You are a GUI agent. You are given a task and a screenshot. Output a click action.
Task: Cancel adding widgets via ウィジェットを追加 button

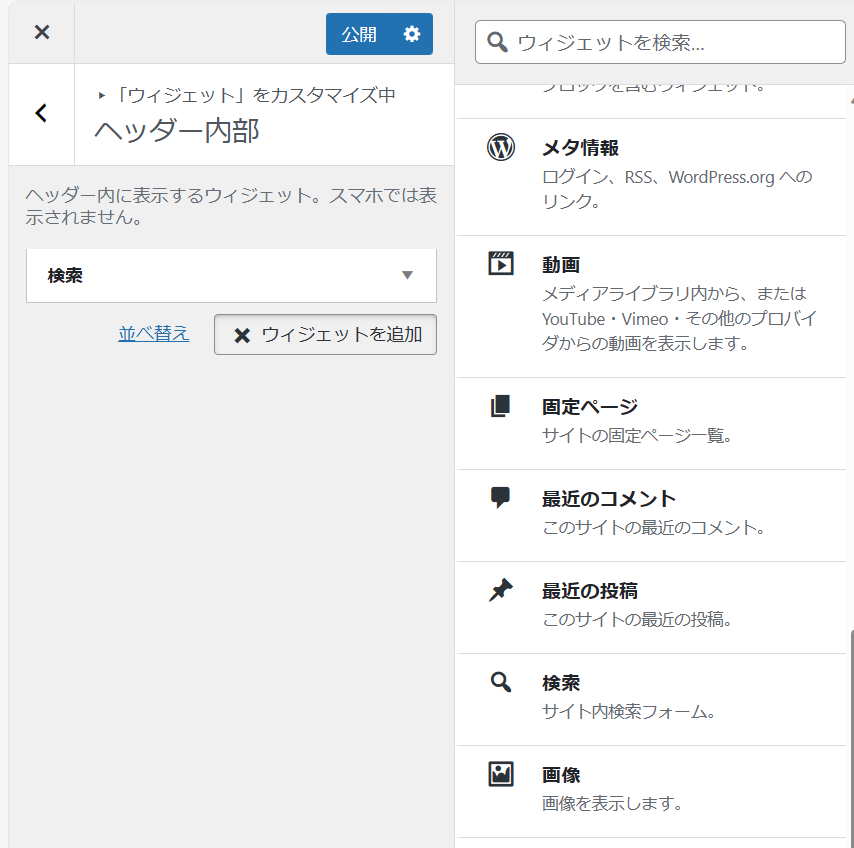click(x=325, y=334)
